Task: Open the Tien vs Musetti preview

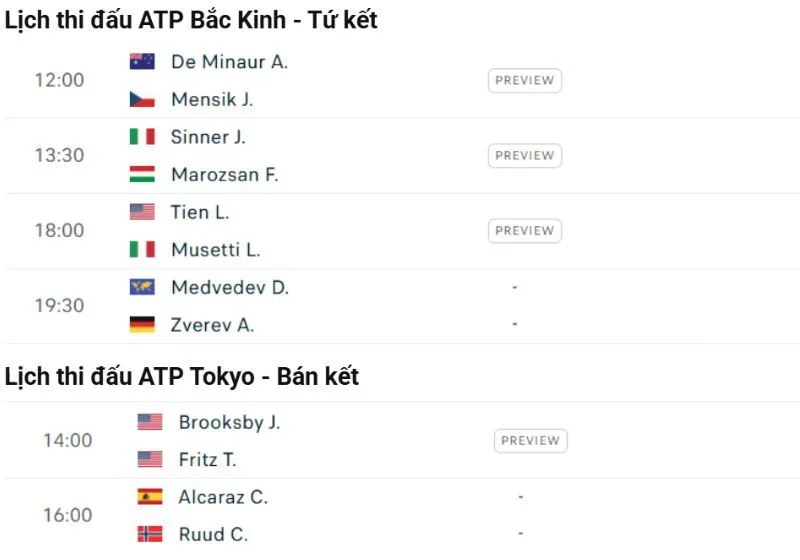Action: (525, 231)
